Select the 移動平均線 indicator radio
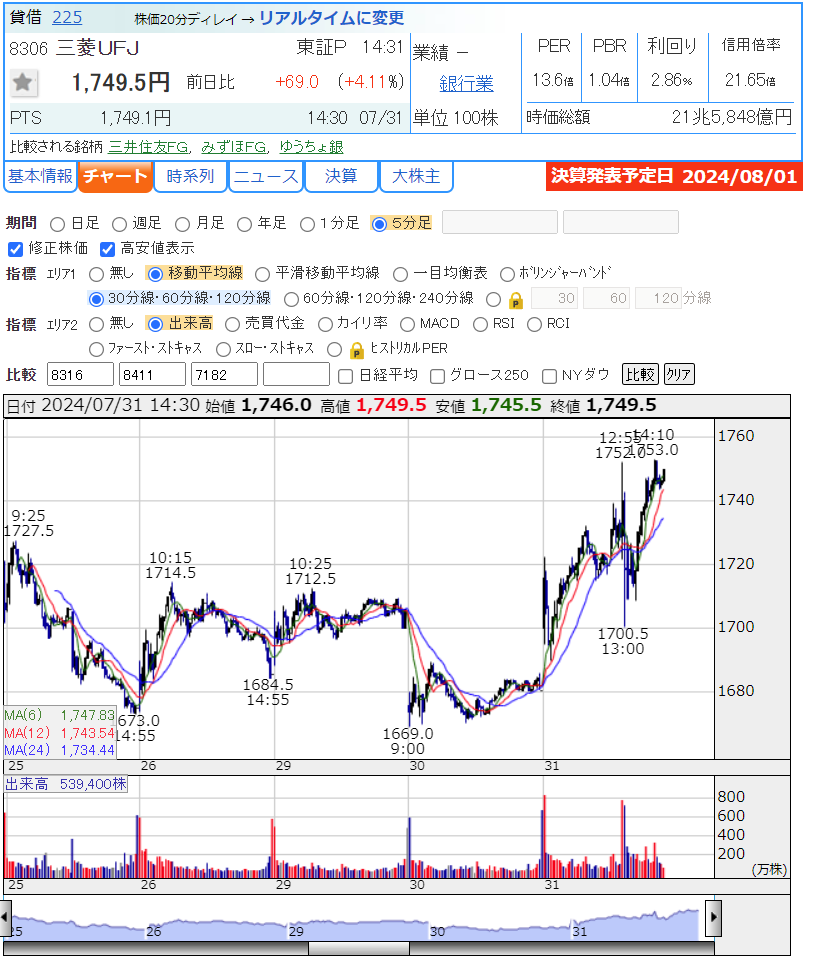Screen dimensions: 826x958 (x=155, y=274)
